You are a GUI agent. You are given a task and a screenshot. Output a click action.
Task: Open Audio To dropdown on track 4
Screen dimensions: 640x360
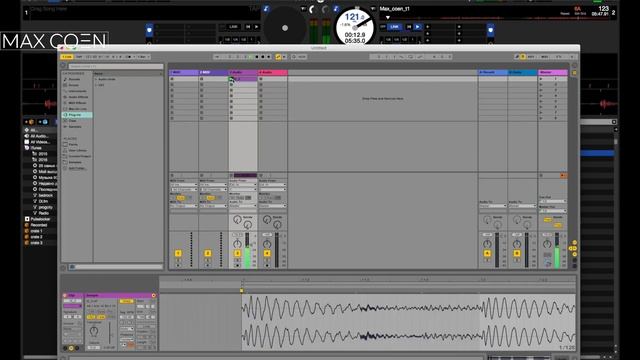pyautogui.click(x=273, y=206)
